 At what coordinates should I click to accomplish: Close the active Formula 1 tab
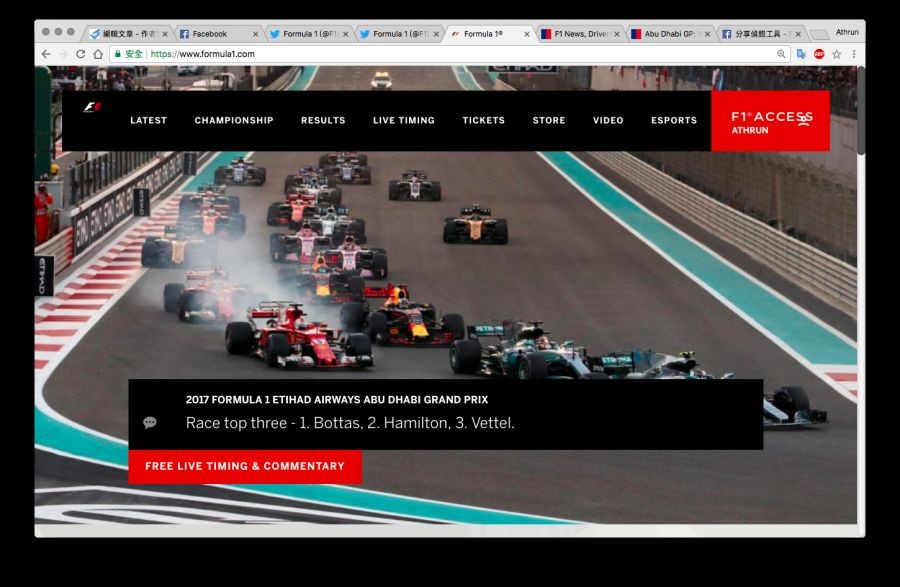[x=527, y=34]
